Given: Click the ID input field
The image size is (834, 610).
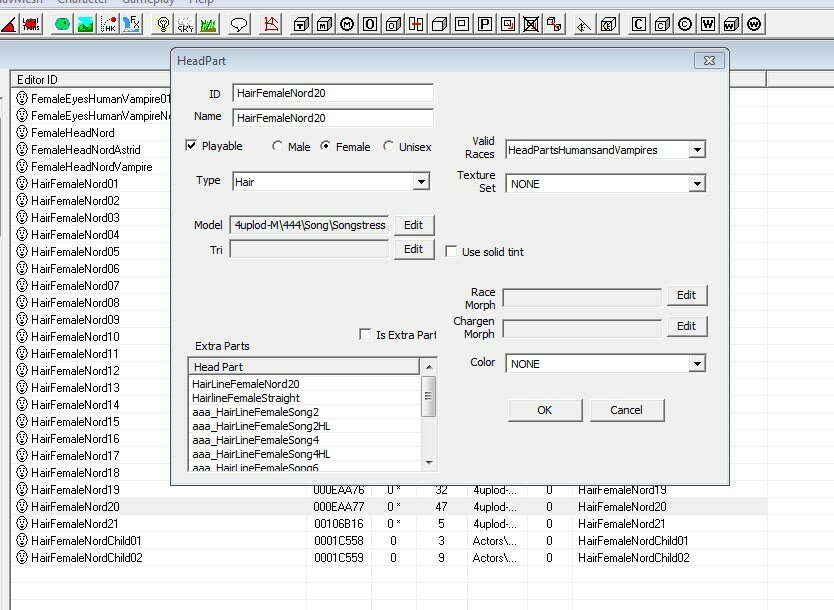Looking at the screenshot, I should (x=333, y=93).
